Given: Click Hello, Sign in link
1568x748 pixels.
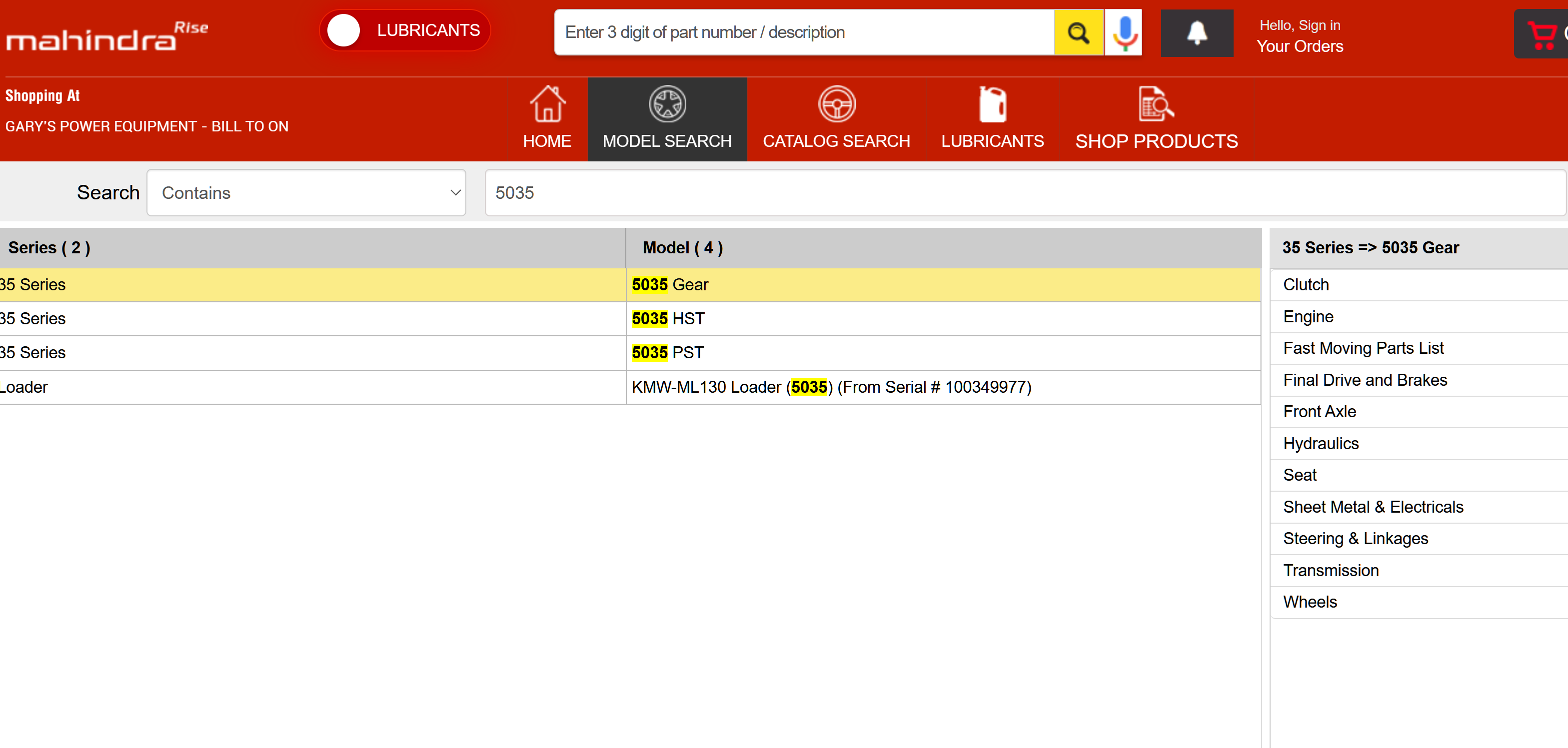Looking at the screenshot, I should click(x=1300, y=25).
